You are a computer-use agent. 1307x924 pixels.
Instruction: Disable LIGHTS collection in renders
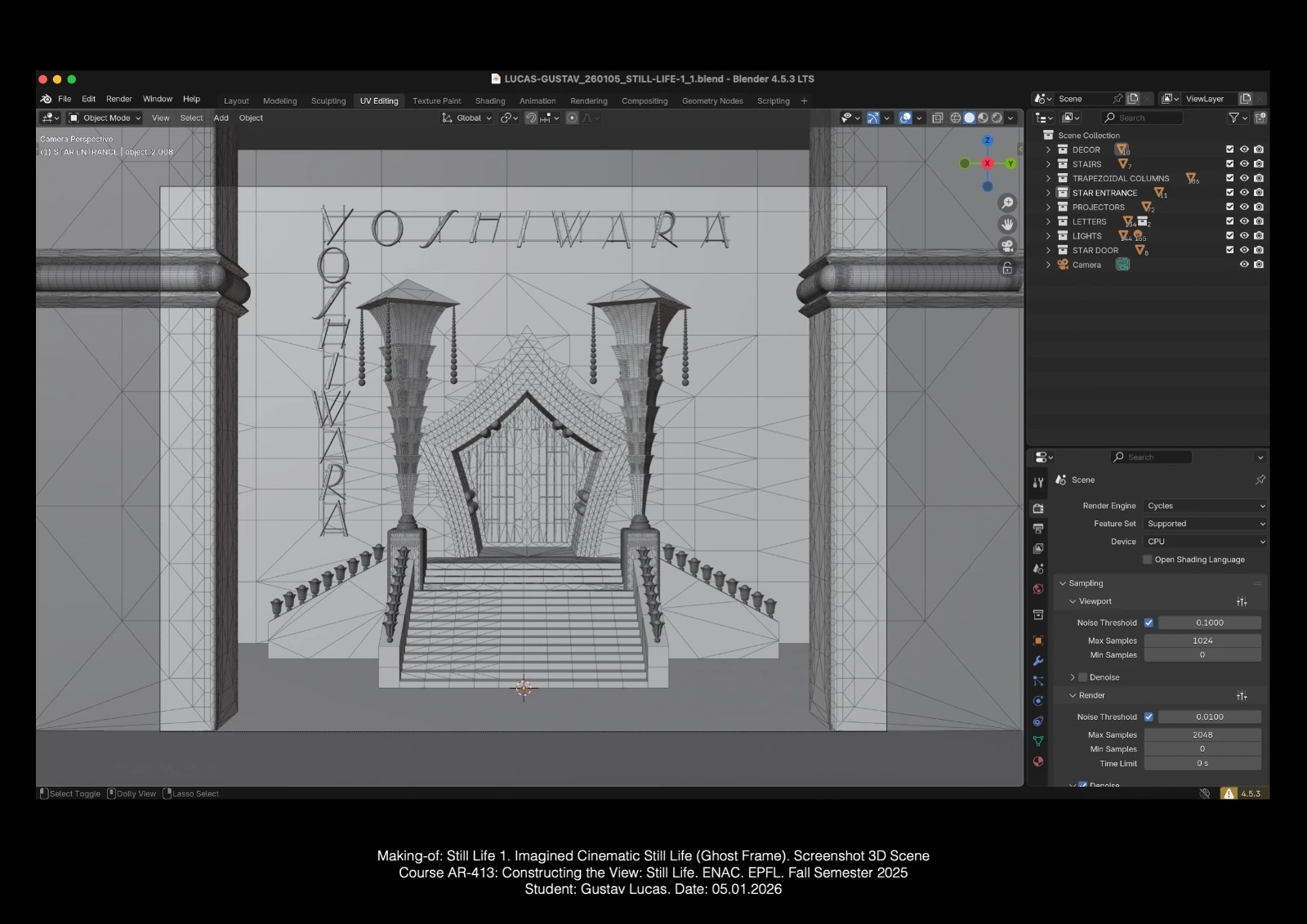(1259, 236)
